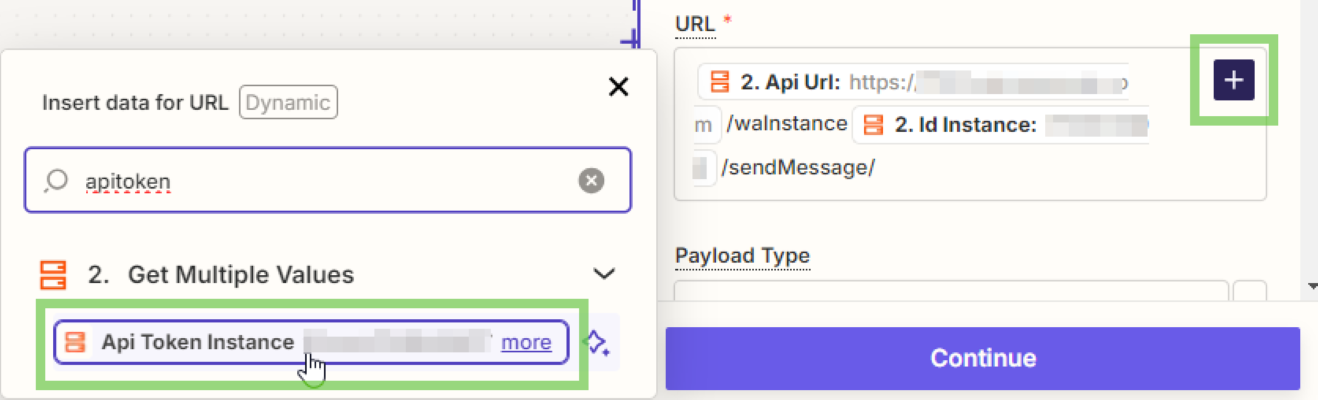
Task: Click the Payload Type label
Action: click(742, 256)
